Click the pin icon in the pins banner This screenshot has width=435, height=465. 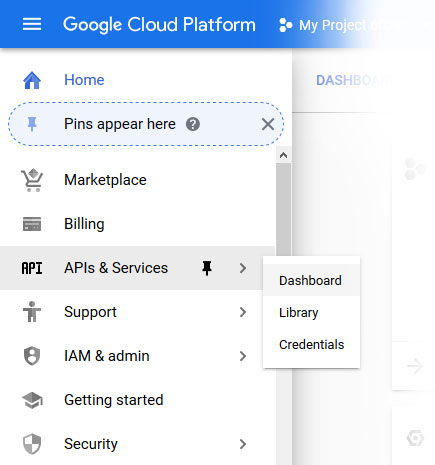coord(32,124)
